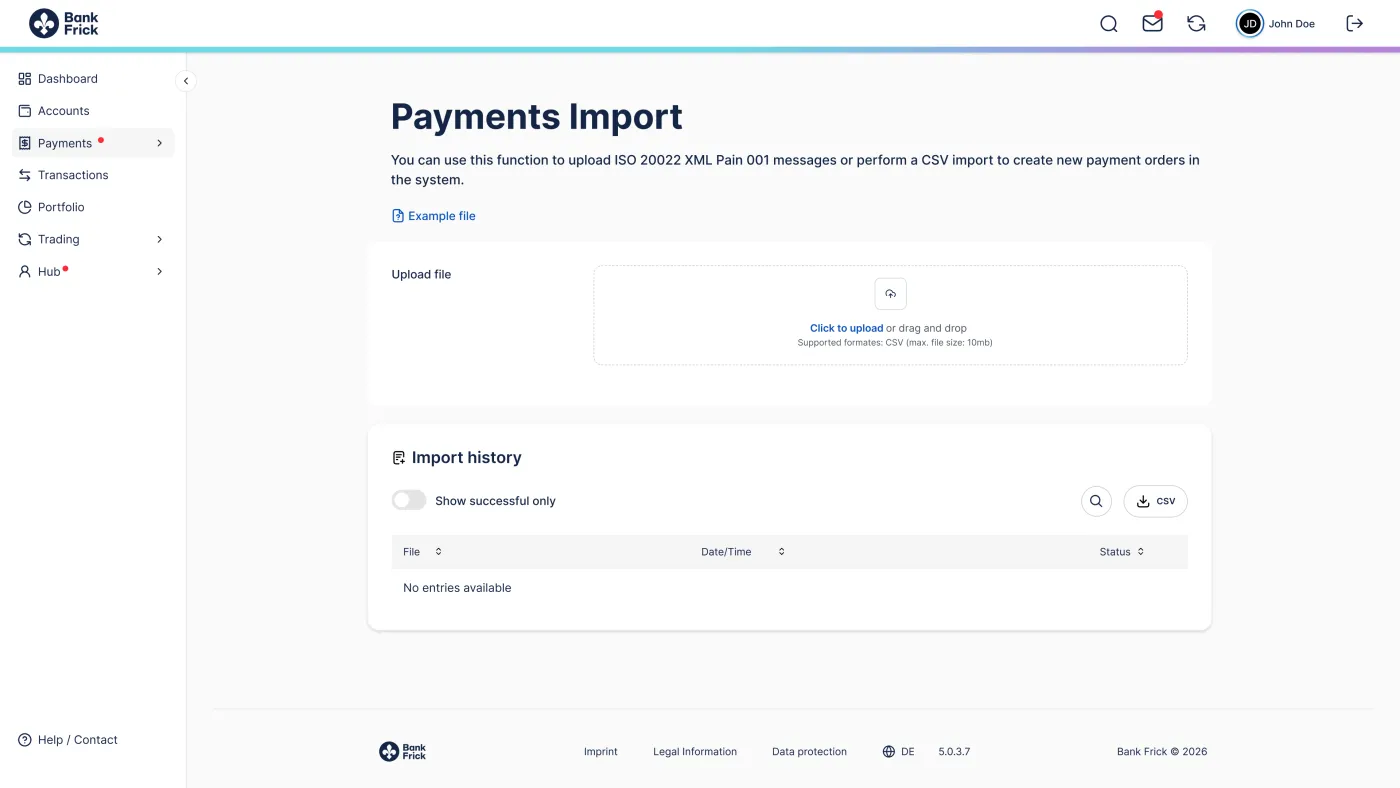The image size is (1400, 788).
Task: Switch language via DE globe selector
Action: 898,751
